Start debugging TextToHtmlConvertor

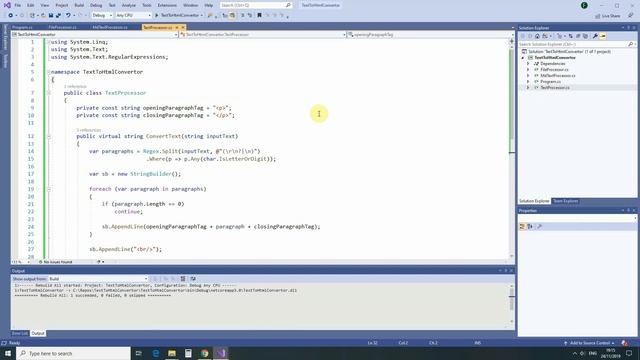click(x=178, y=16)
